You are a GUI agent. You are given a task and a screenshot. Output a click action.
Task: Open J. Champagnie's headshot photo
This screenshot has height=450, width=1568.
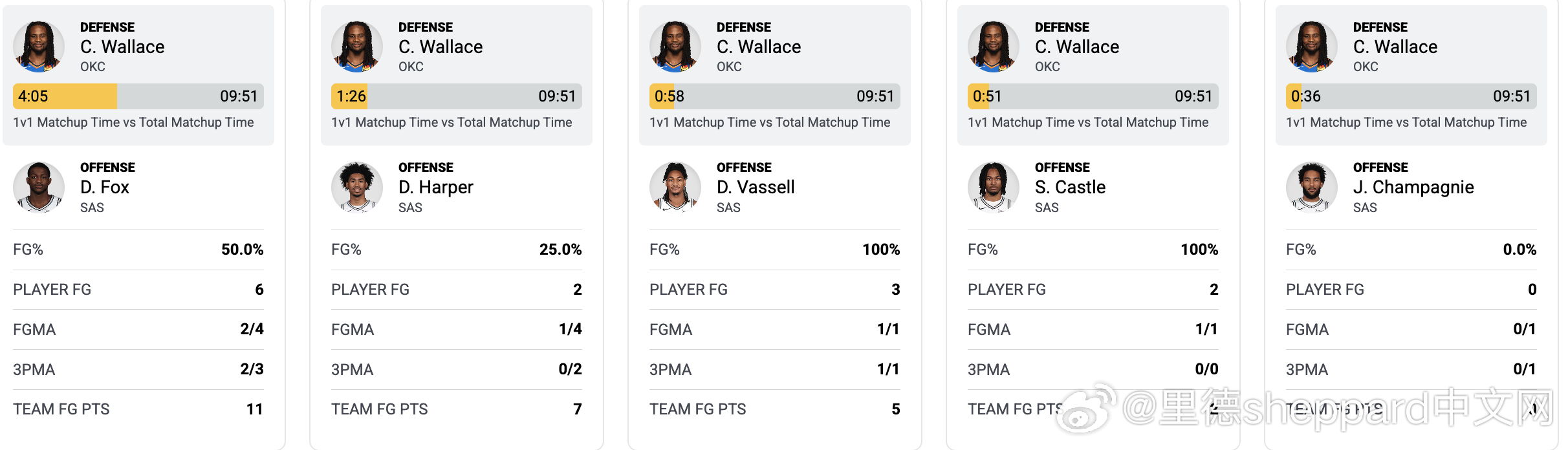(1312, 187)
